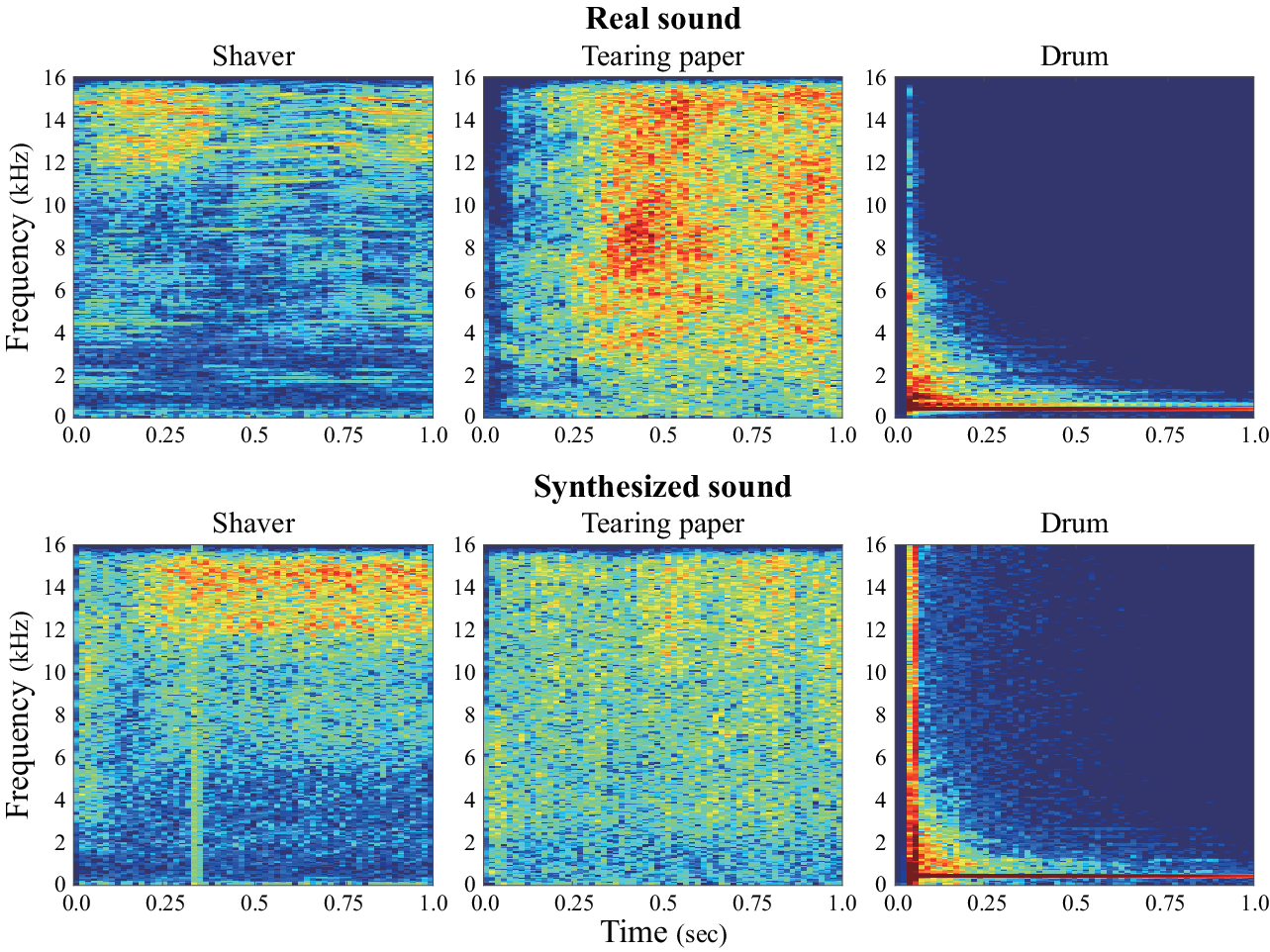
Task: Select the Shaver title under Synthesized sound
Action: (253, 524)
